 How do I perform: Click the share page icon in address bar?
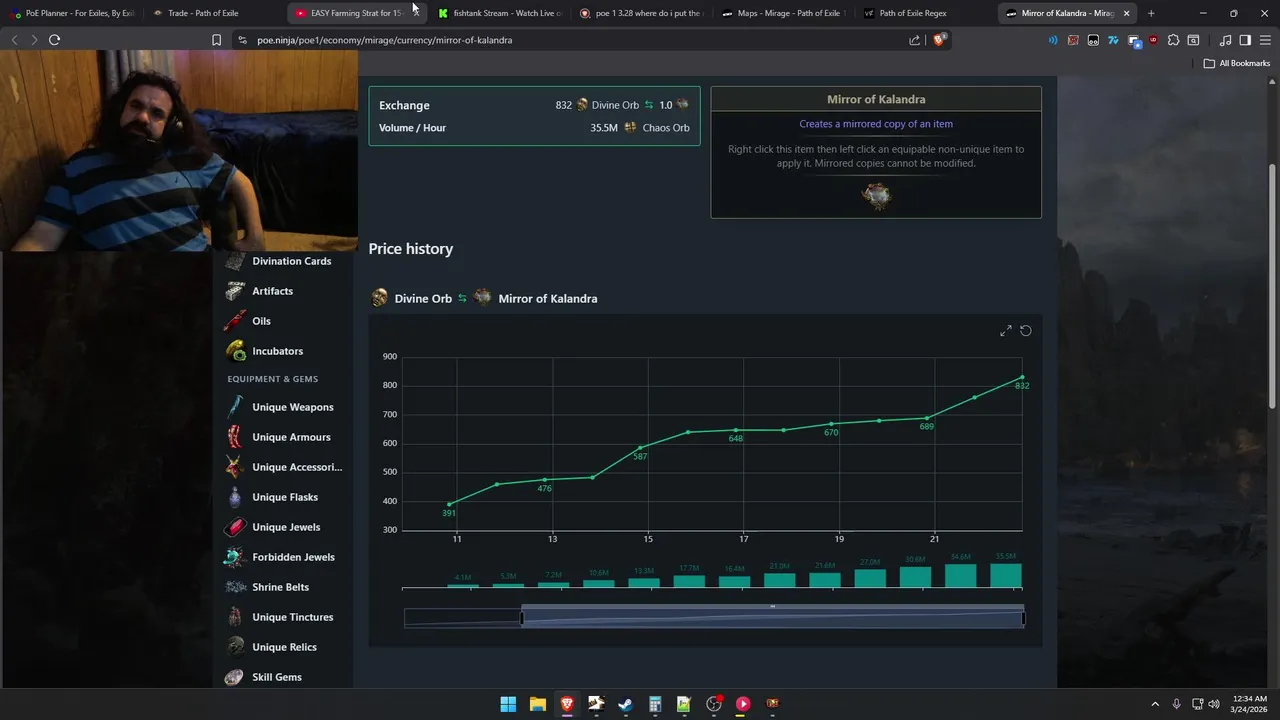coord(914,40)
